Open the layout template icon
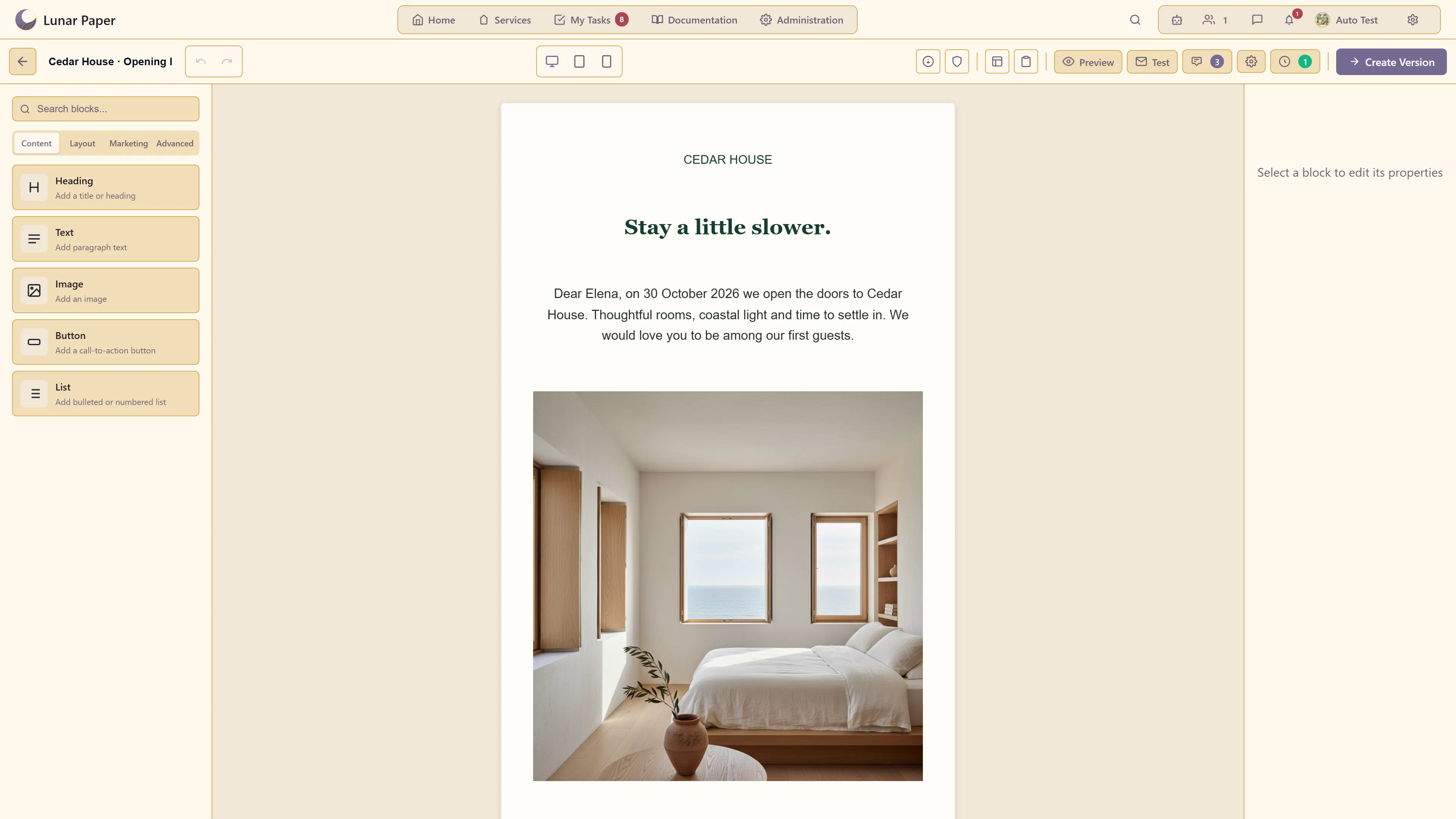The image size is (1456, 819). 997,61
